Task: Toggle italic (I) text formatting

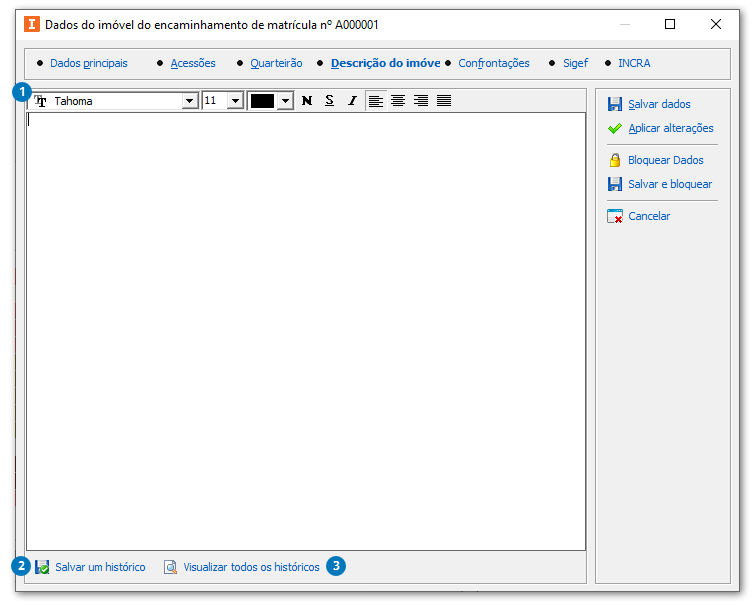Action: [352, 101]
